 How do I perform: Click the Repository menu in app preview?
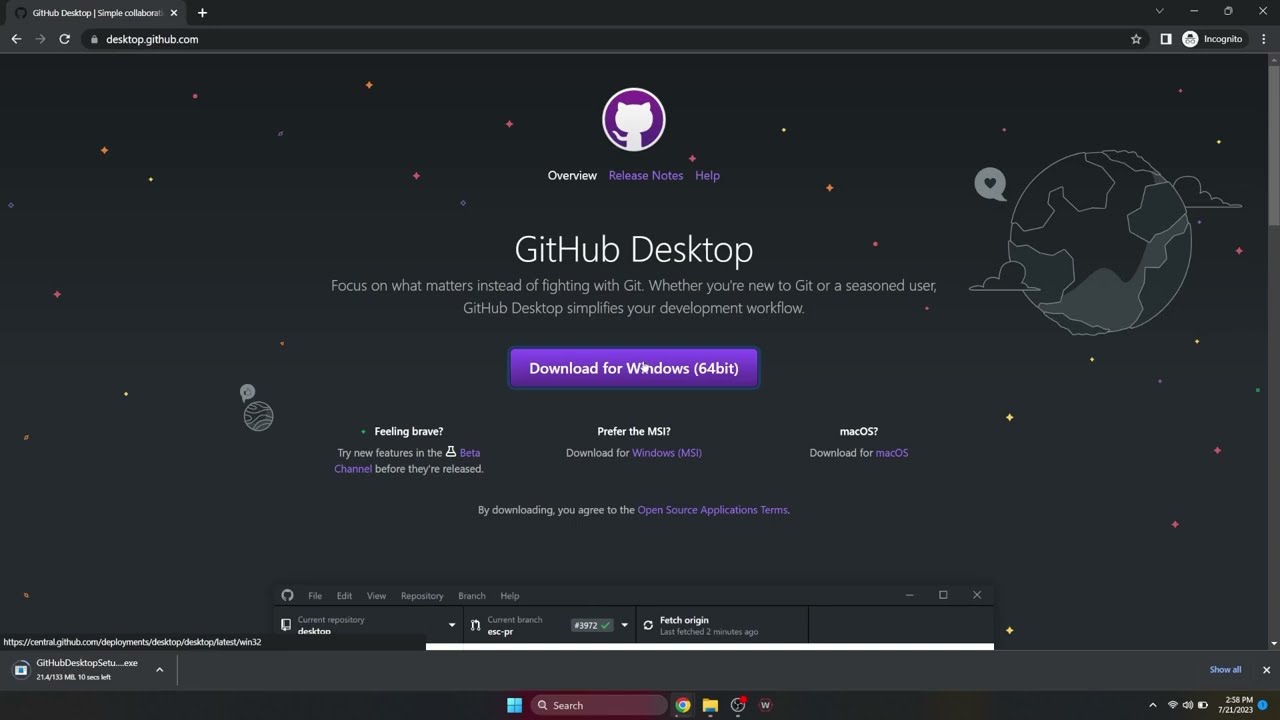pyautogui.click(x=422, y=596)
